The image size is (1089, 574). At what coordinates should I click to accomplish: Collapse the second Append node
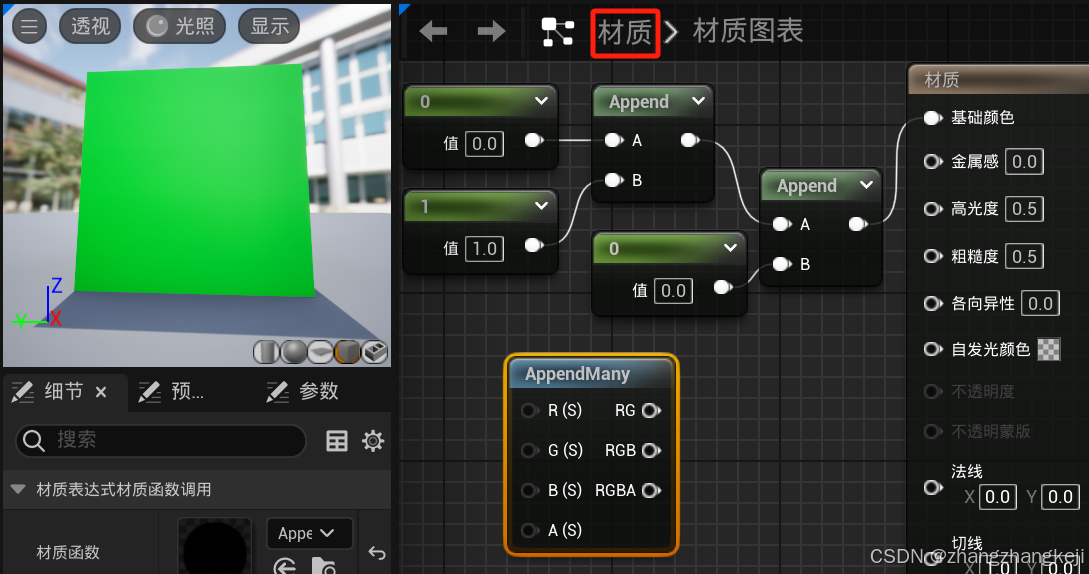[x=867, y=185]
